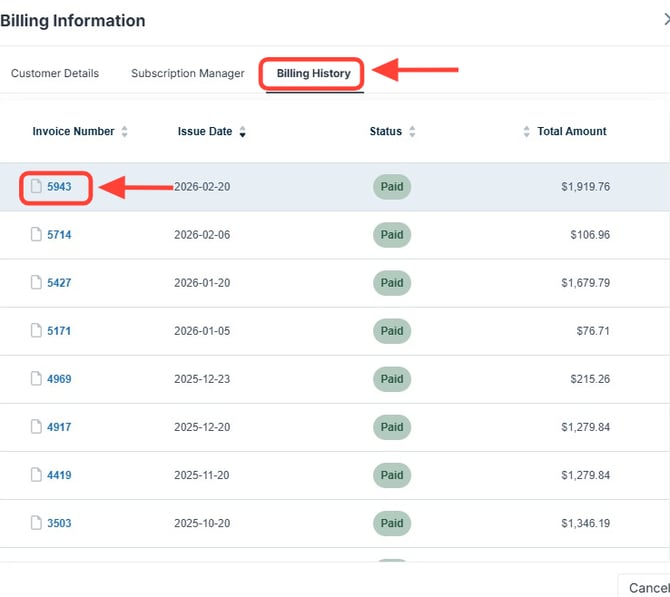This screenshot has height=597, width=670.
Task: Open invoice 4419 link
Action: pyautogui.click(x=59, y=475)
